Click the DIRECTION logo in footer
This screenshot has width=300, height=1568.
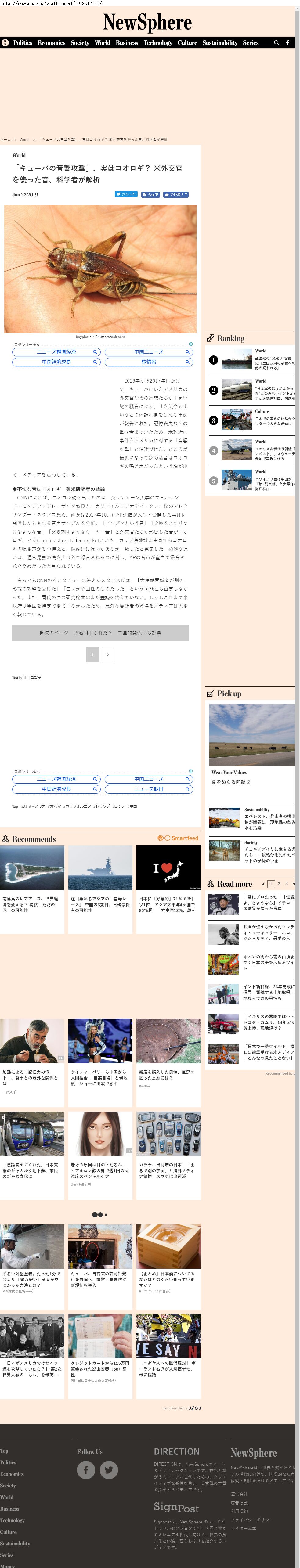(x=176, y=1452)
